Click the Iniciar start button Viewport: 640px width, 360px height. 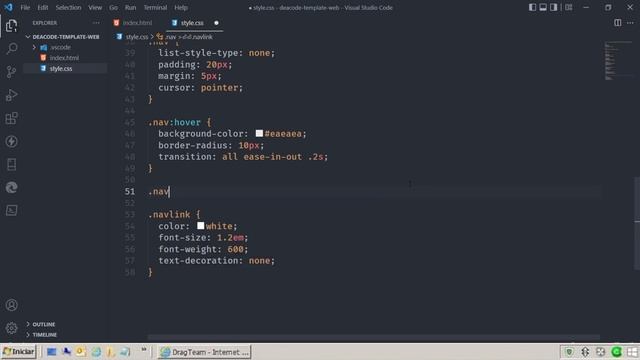point(19,352)
